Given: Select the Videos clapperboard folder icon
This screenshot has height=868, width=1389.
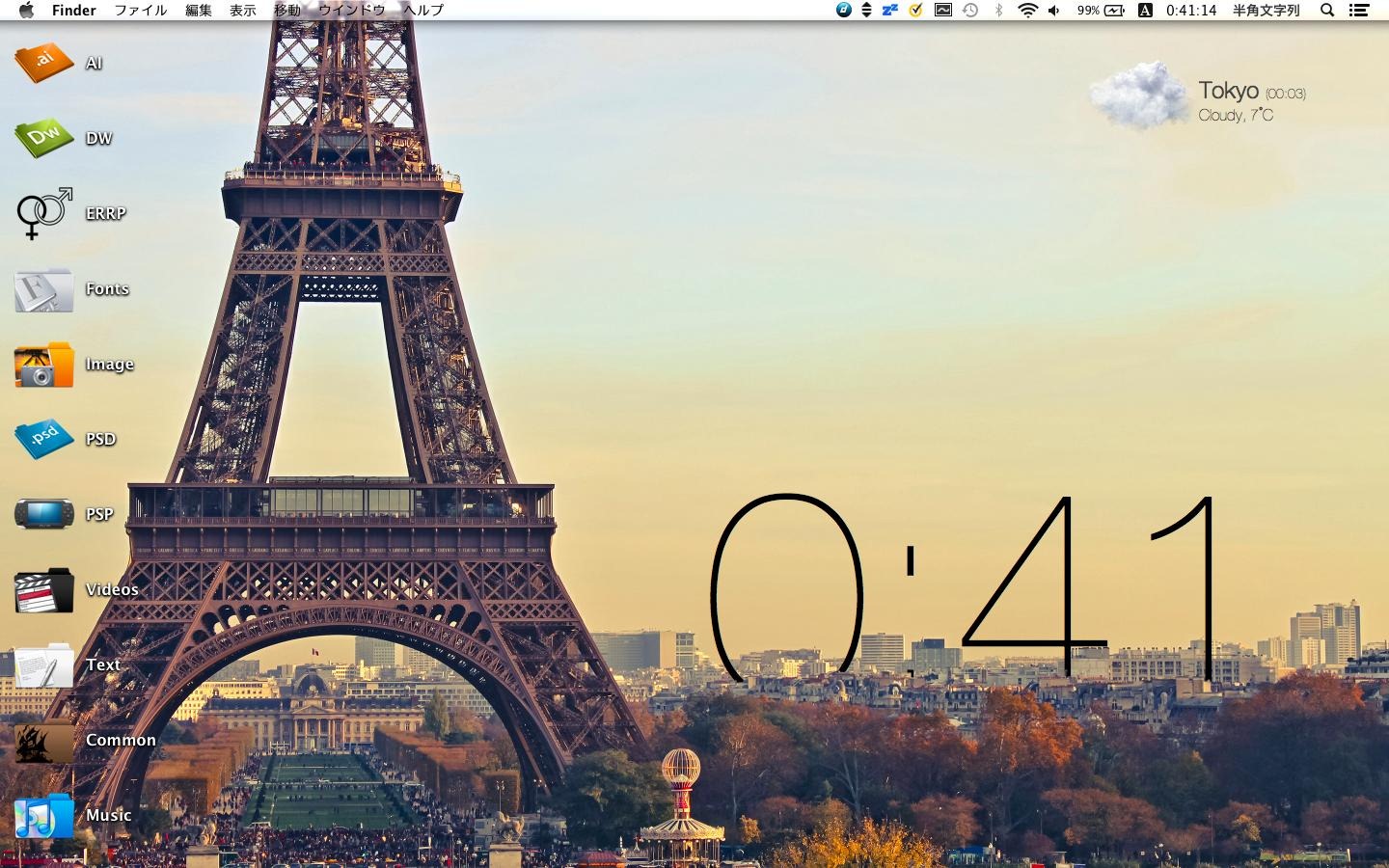Looking at the screenshot, I should click(44, 589).
